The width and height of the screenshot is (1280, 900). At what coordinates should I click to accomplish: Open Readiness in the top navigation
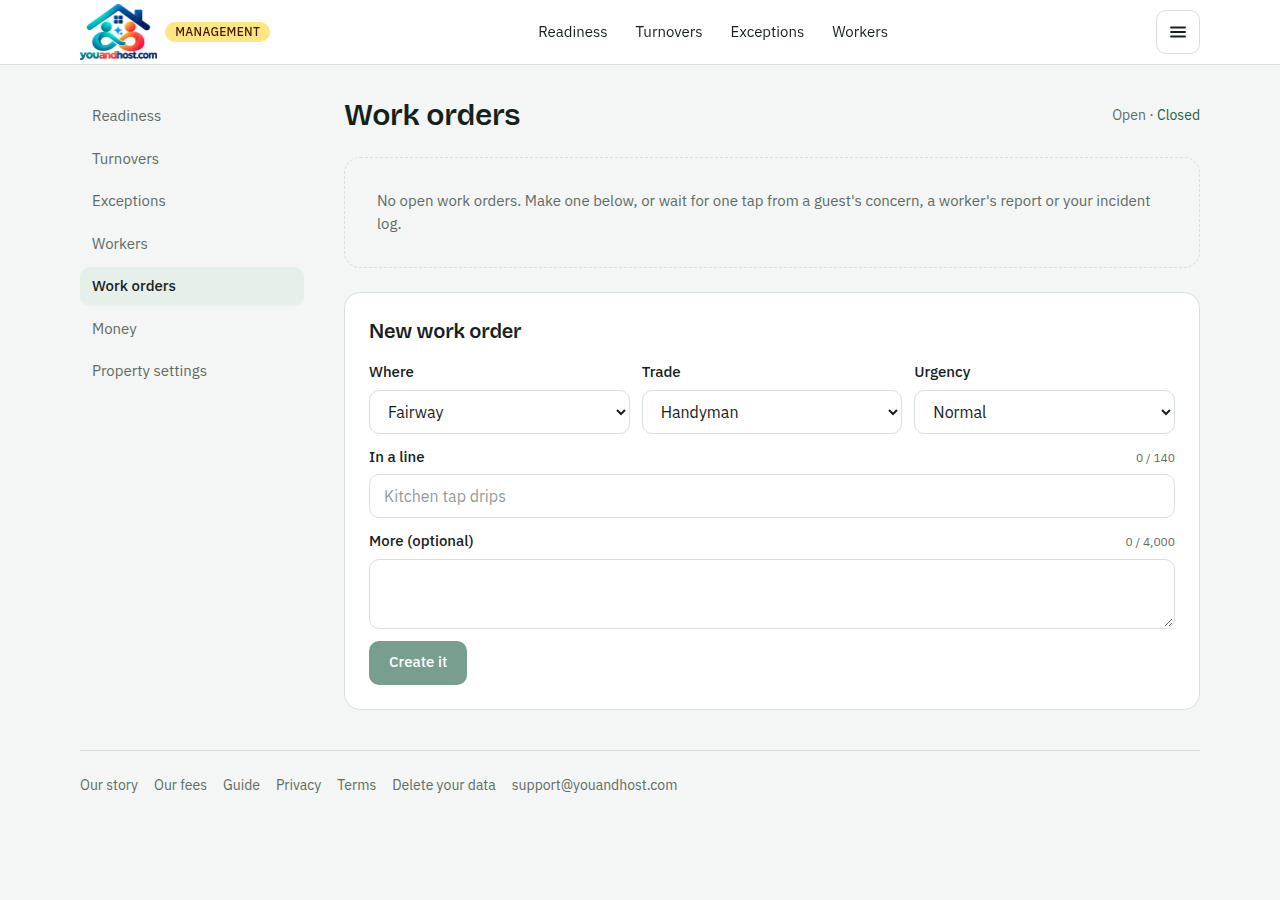573,32
